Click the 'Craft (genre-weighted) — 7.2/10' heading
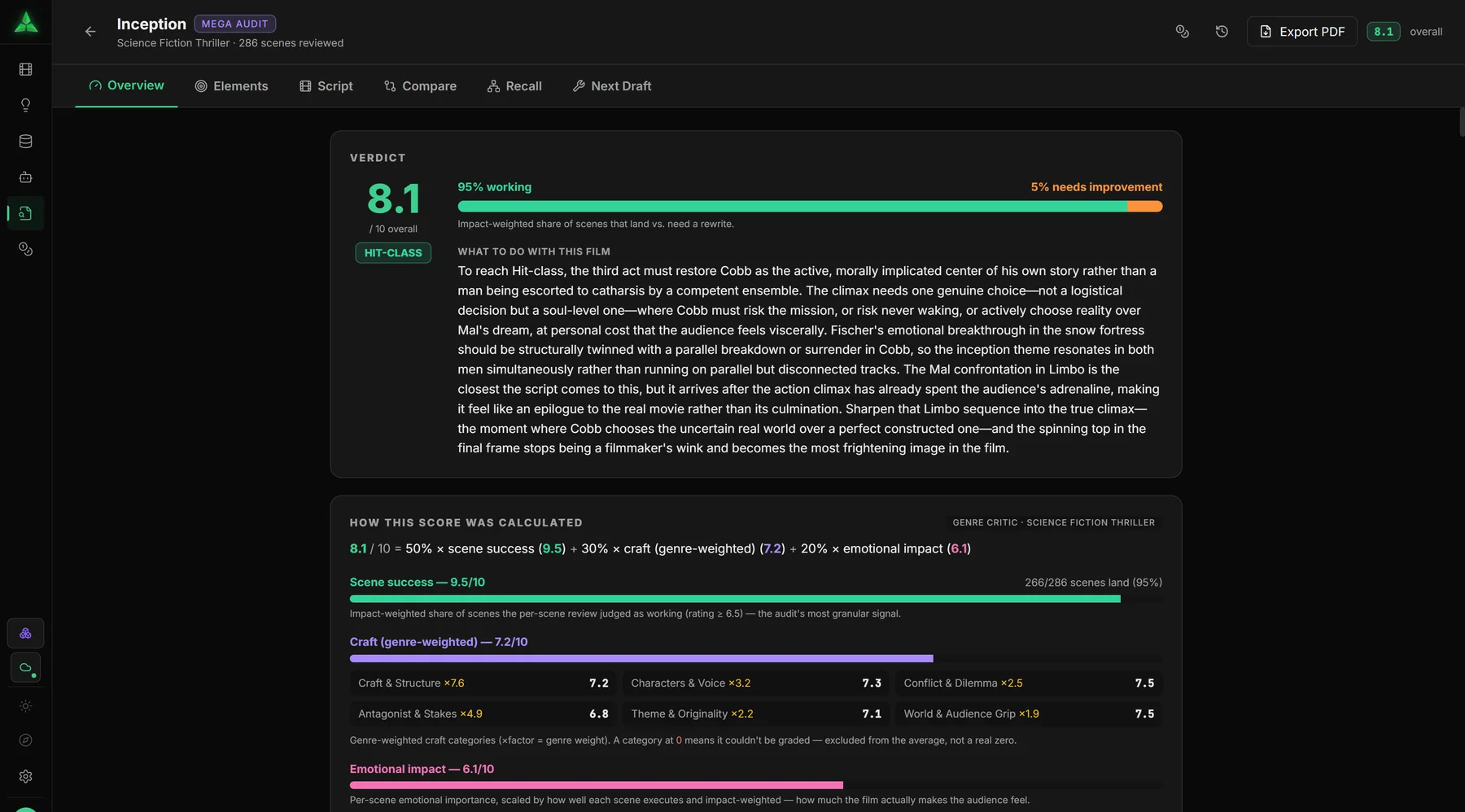Image resolution: width=1465 pixels, height=812 pixels. pyautogui.click(x=439, y=642)
